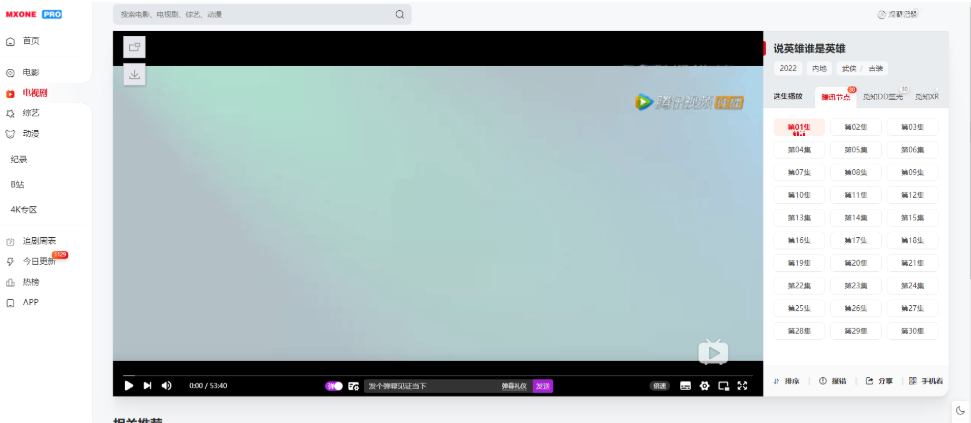Open 综艺 in the left sidebar

pos(31,113)
